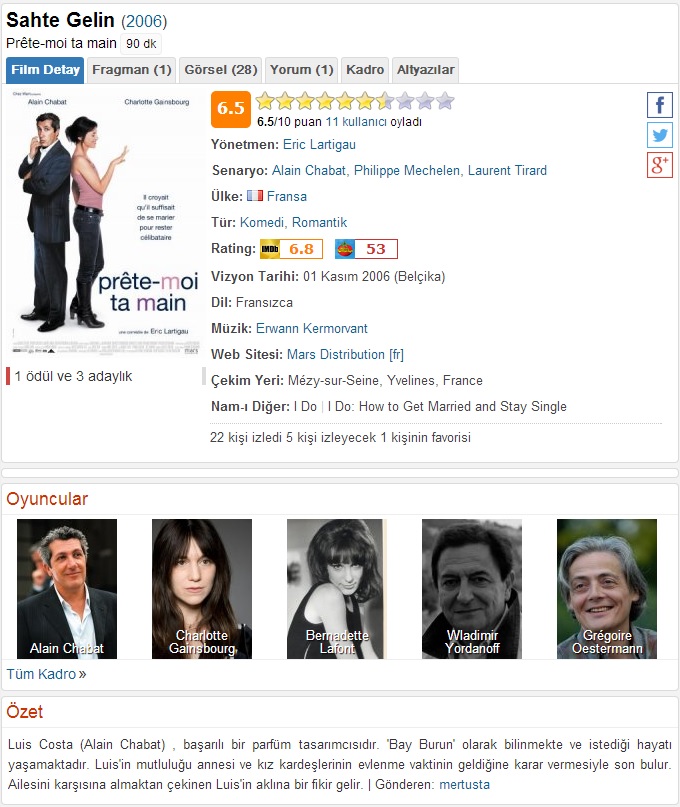Click the film poster image
Image resolution: width=680 pixels, height=807 pixels.
tap(105, 223)
